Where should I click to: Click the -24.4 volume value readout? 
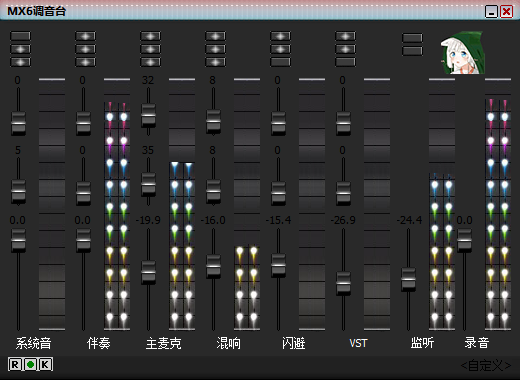pos(409,220)
